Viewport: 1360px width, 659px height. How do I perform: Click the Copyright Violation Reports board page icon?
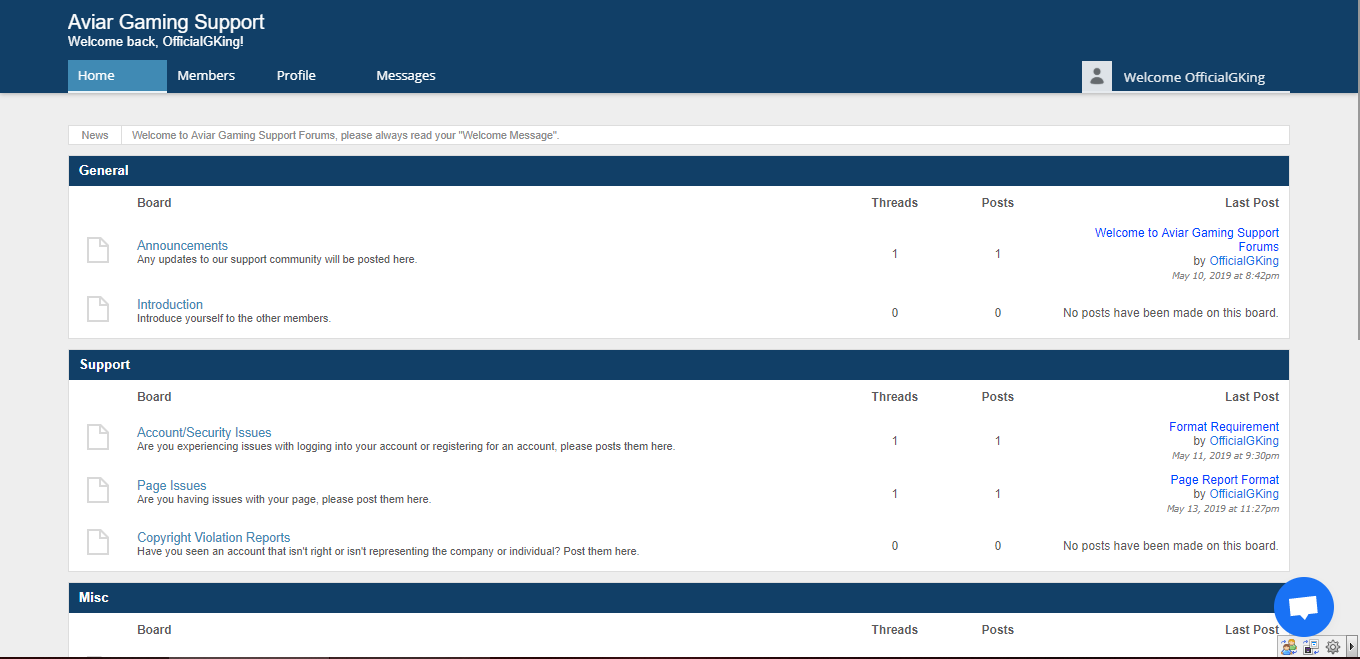98,542
